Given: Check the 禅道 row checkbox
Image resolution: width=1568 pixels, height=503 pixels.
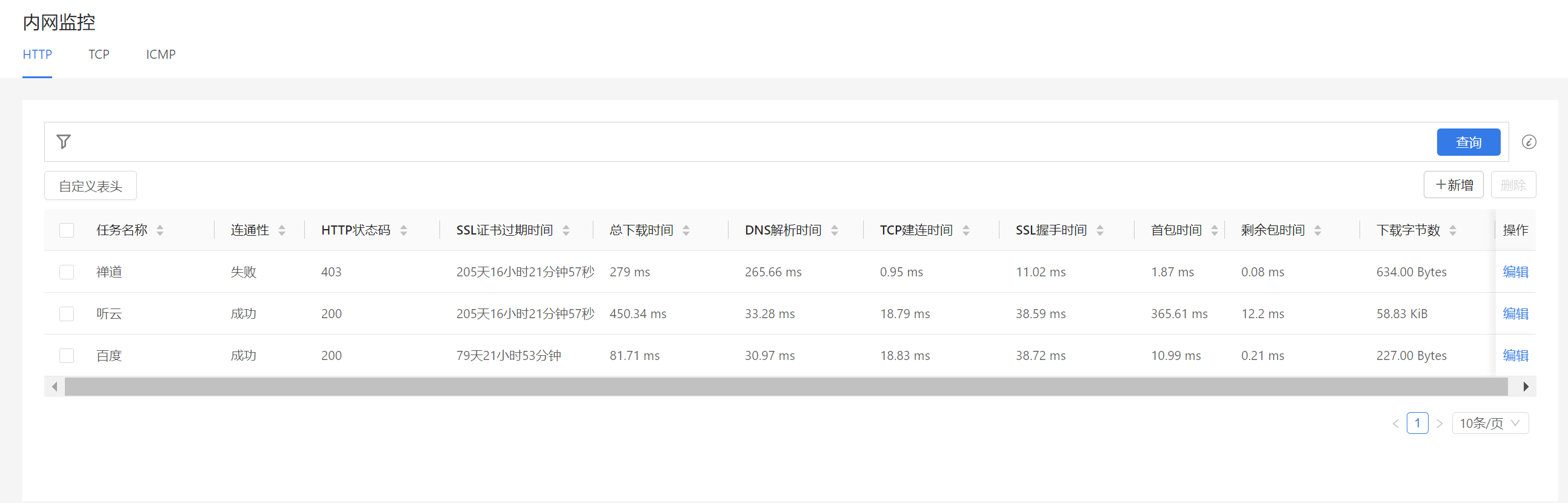Looking at the screenshot, I should click(67, 271).
